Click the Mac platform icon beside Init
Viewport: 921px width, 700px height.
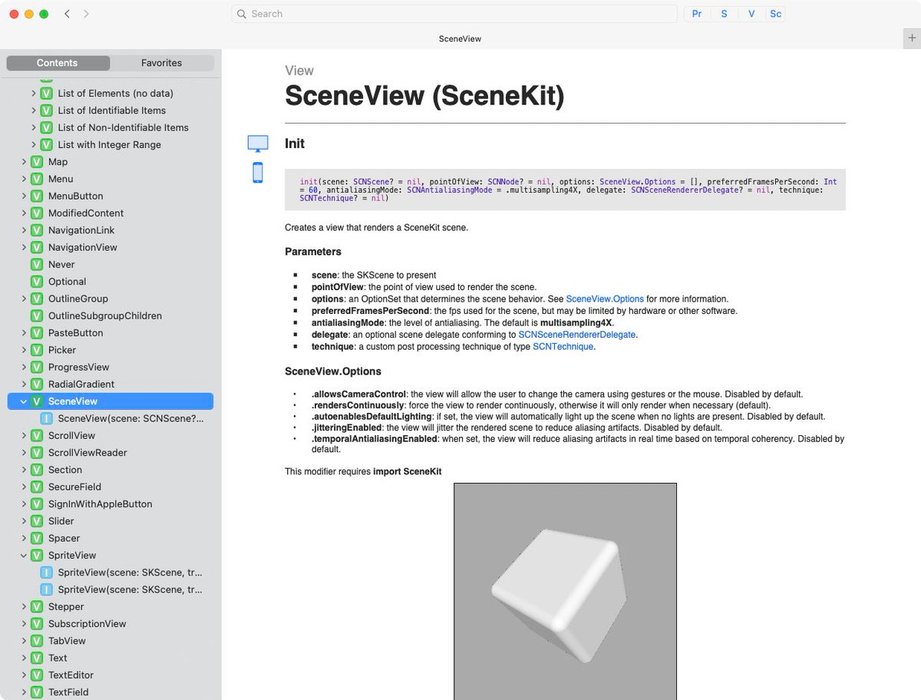pyautogui.click(x=258, y=143)
